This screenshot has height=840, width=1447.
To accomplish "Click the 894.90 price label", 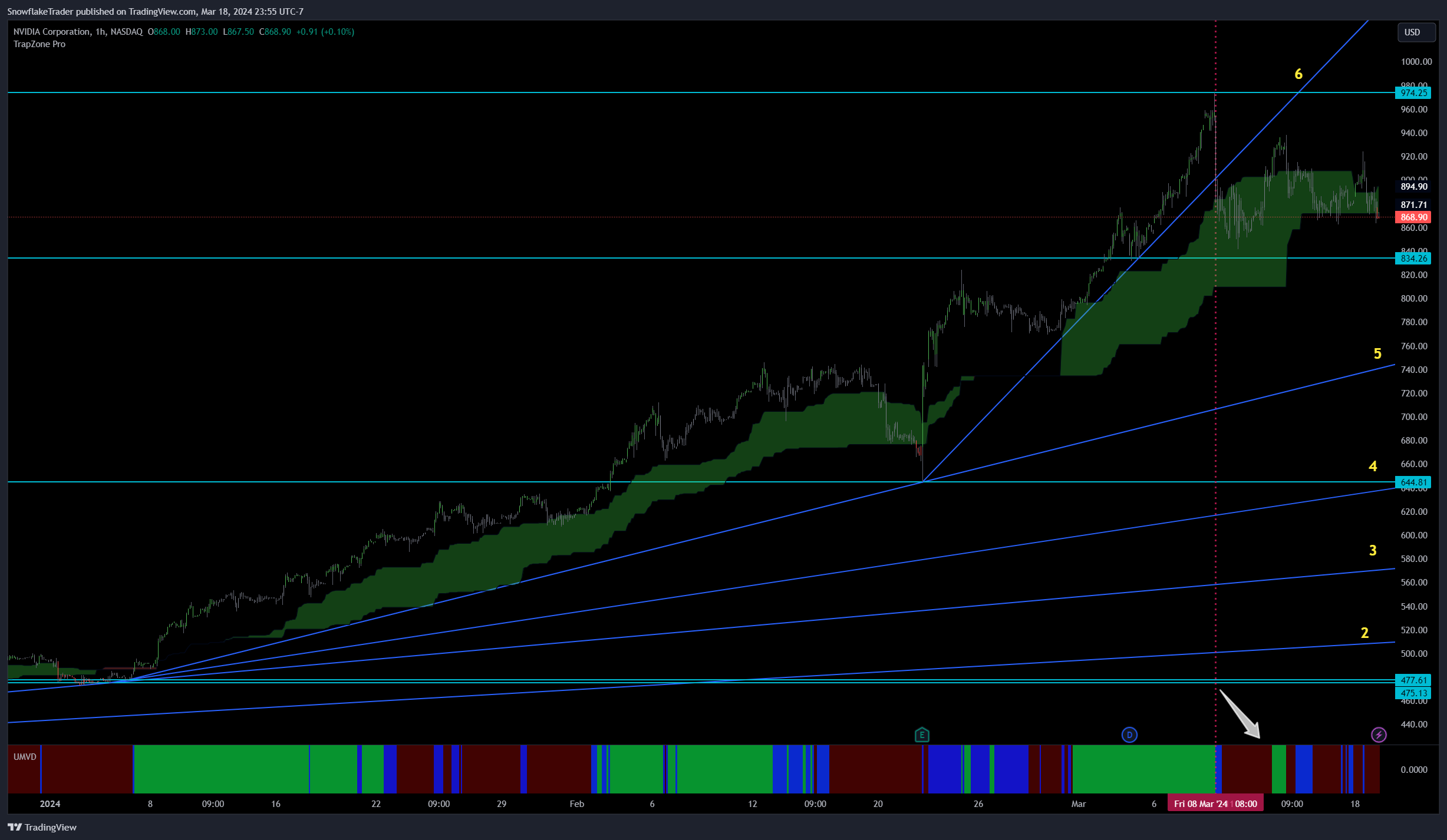I will [1413, 187].
